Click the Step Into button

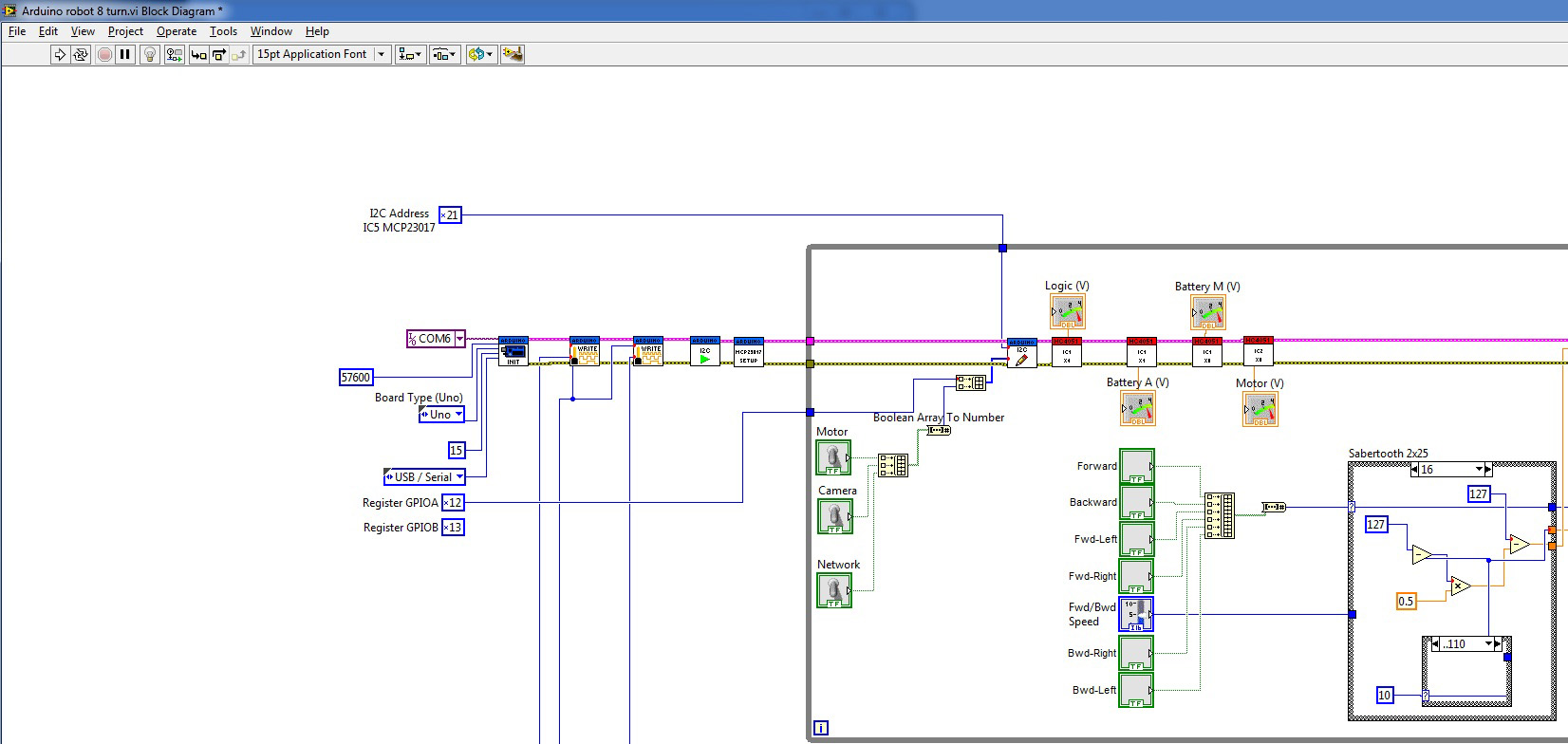tap(198, 54)
